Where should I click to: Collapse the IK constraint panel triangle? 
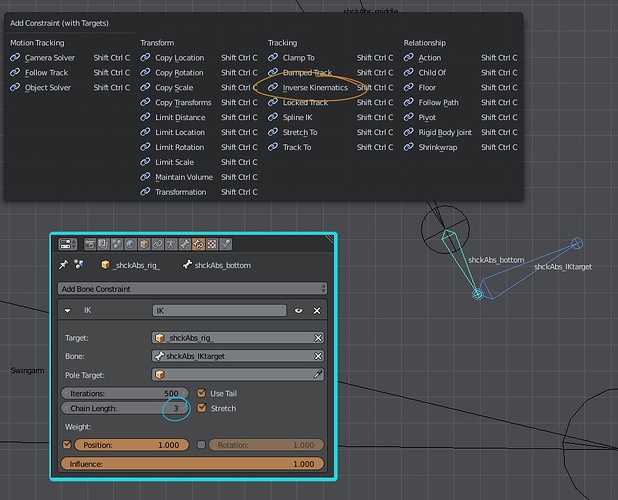pyautogui.click(x=68, y=310)
